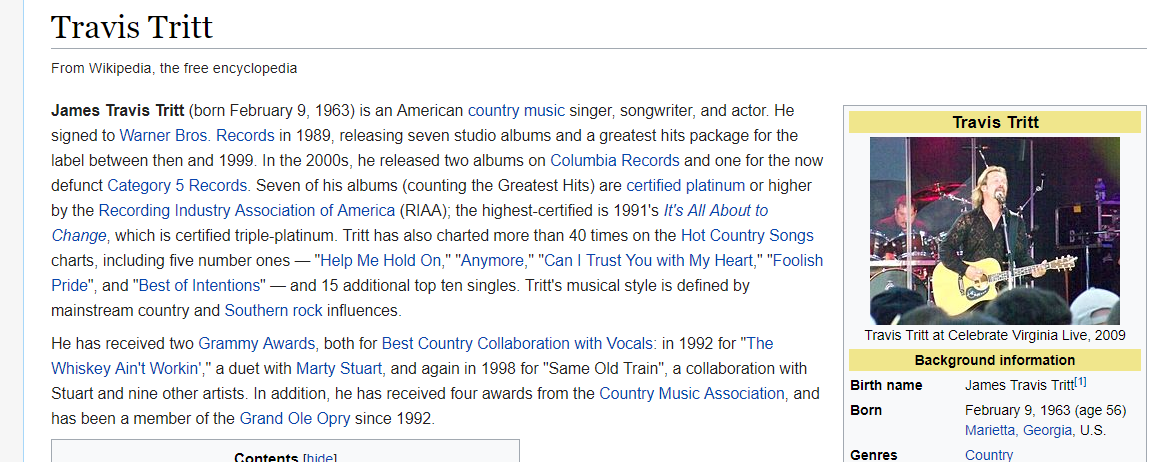
Task: Open the Marty Stuart link
Action: tap(340, 368)
